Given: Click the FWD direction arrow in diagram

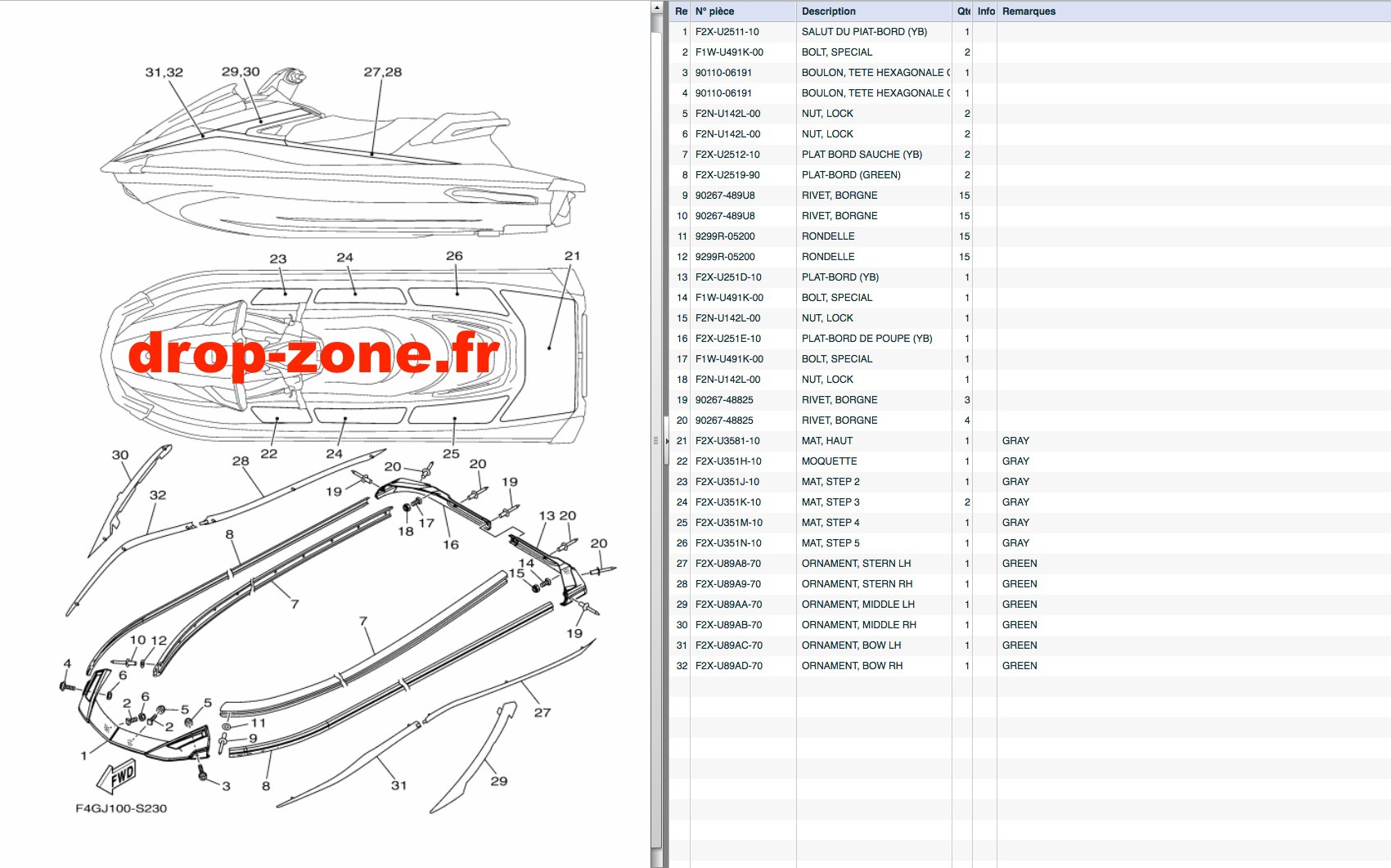Looking at the screenshot, I should (116, 776).
